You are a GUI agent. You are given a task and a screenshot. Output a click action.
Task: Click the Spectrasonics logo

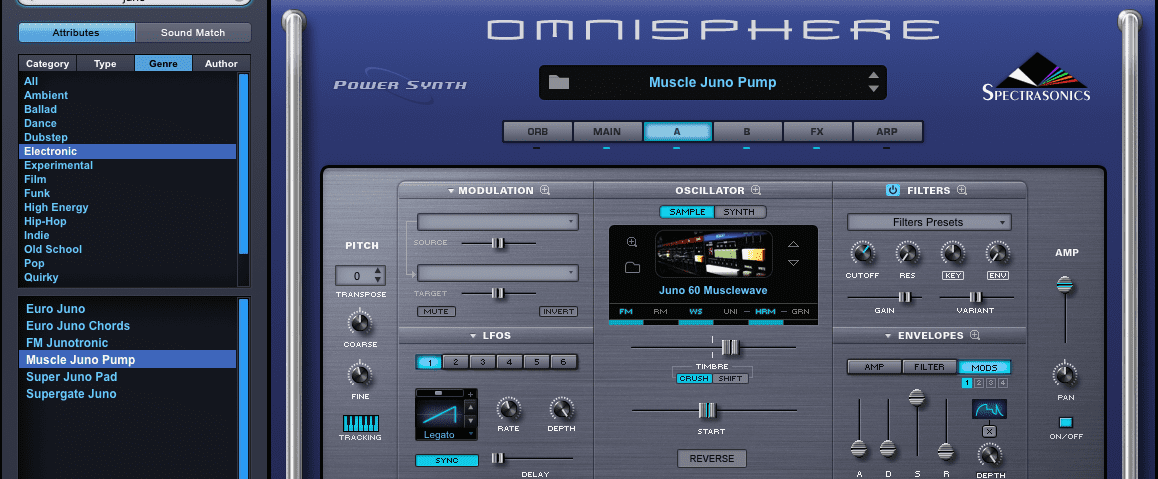[x=1036, y=77]
